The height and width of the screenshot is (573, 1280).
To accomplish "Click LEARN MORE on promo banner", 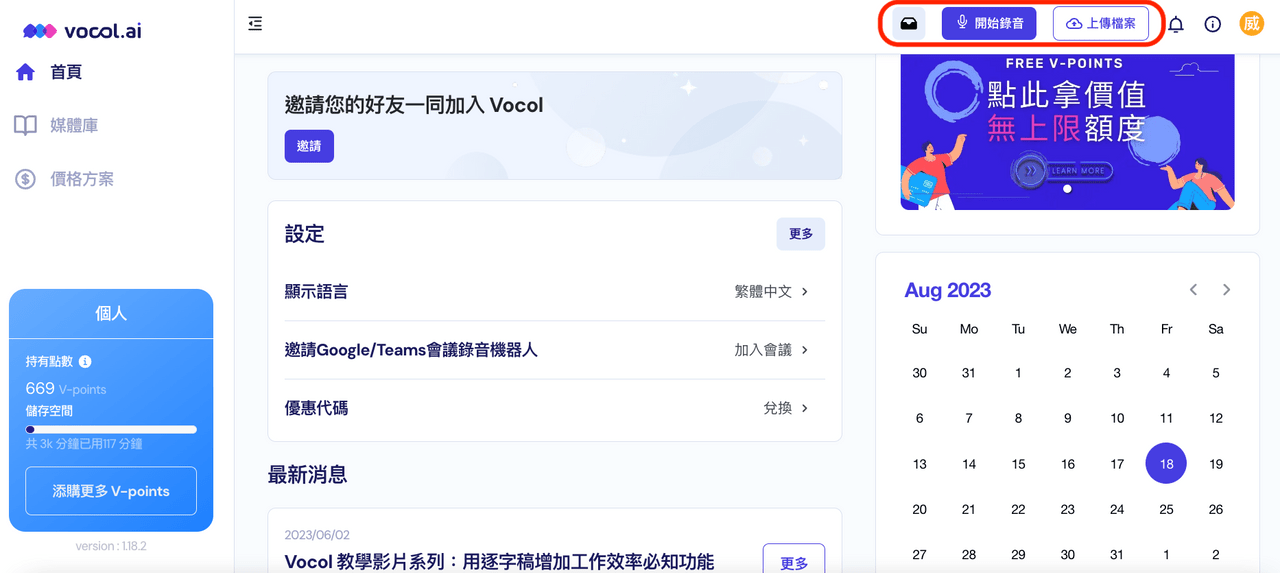I will pyautogui.click(x=1078, y=171).
